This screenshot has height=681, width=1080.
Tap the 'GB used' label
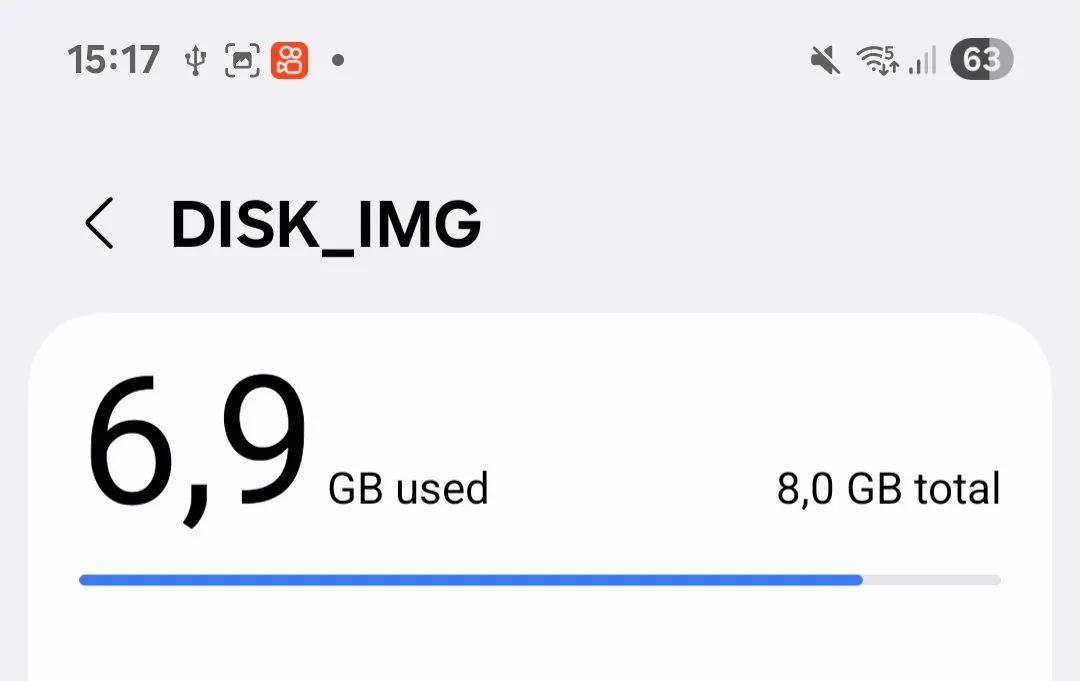(408, 489)
